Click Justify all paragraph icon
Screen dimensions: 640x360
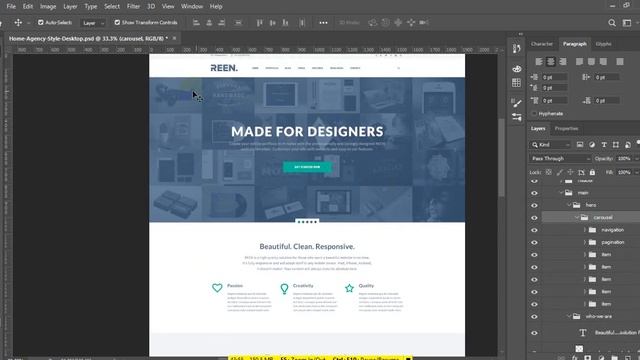click(620, 62)
